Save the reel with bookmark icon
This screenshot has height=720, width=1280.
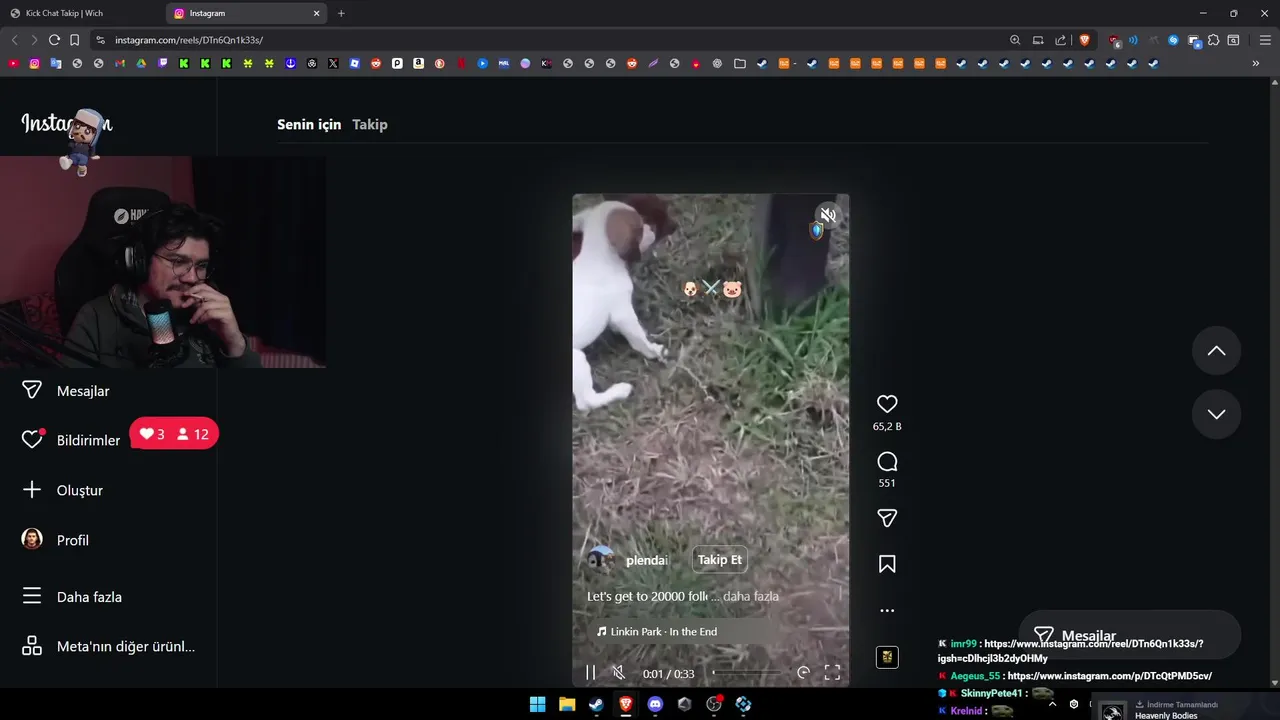[887, 564]
